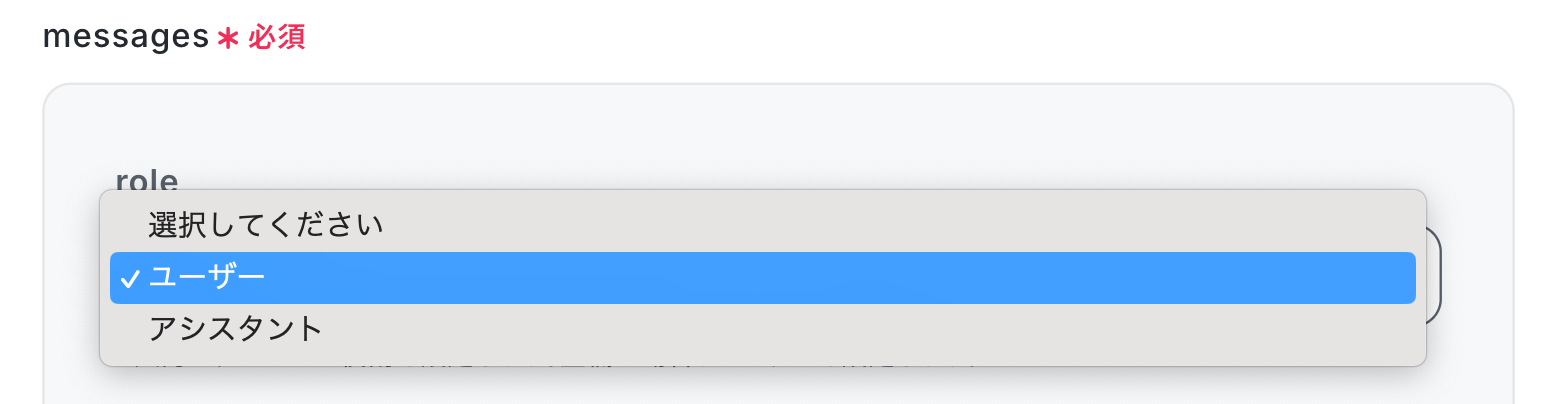The image size is (1562, 404).
Task: Select the blue highlighted row in the list
Action: coord(762,277)
